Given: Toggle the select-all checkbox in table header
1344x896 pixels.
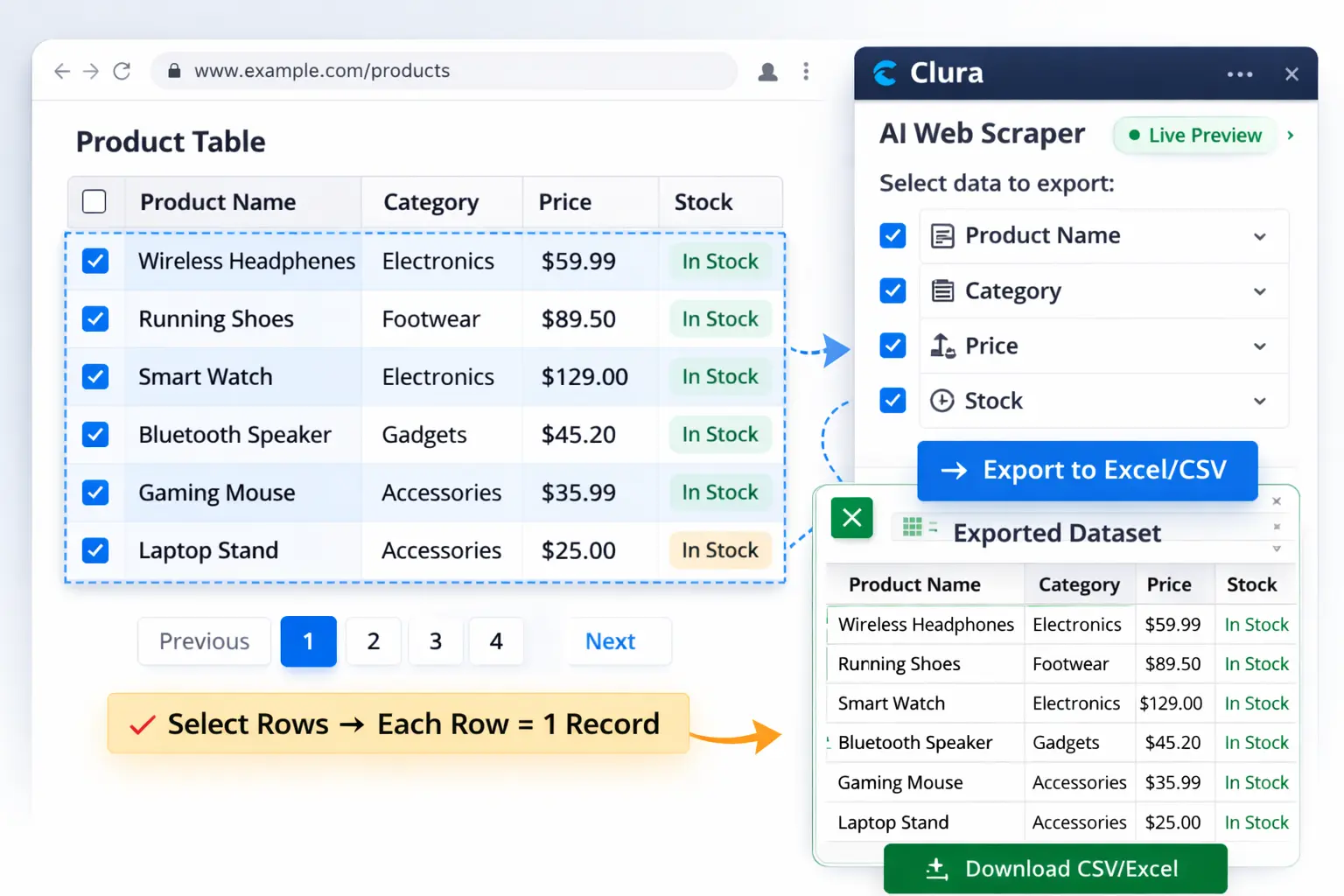Looking at the screenshot, I should point(94,201).
